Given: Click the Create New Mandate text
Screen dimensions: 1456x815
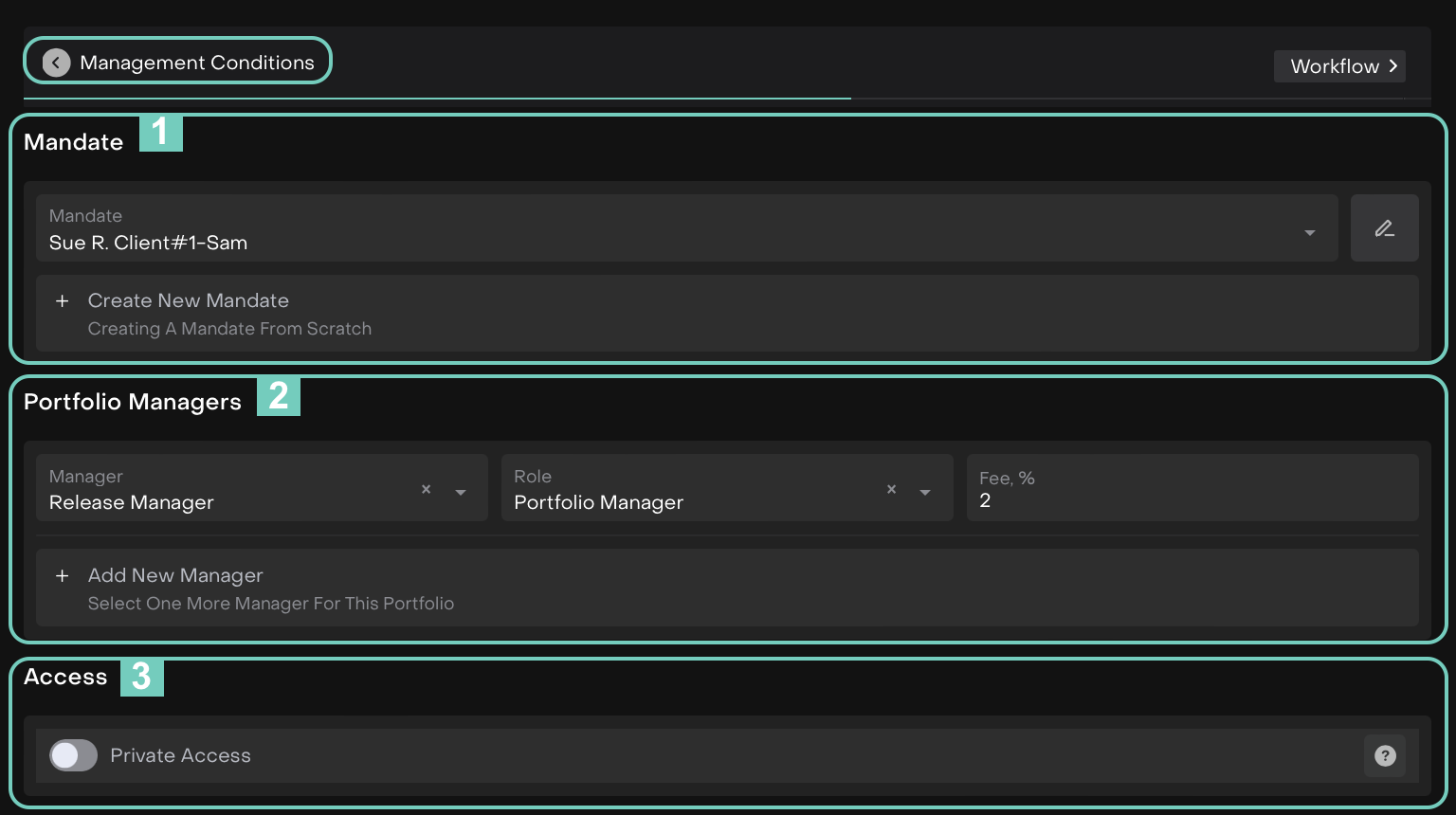Looking at the screenshot, I should pos(189,301).
